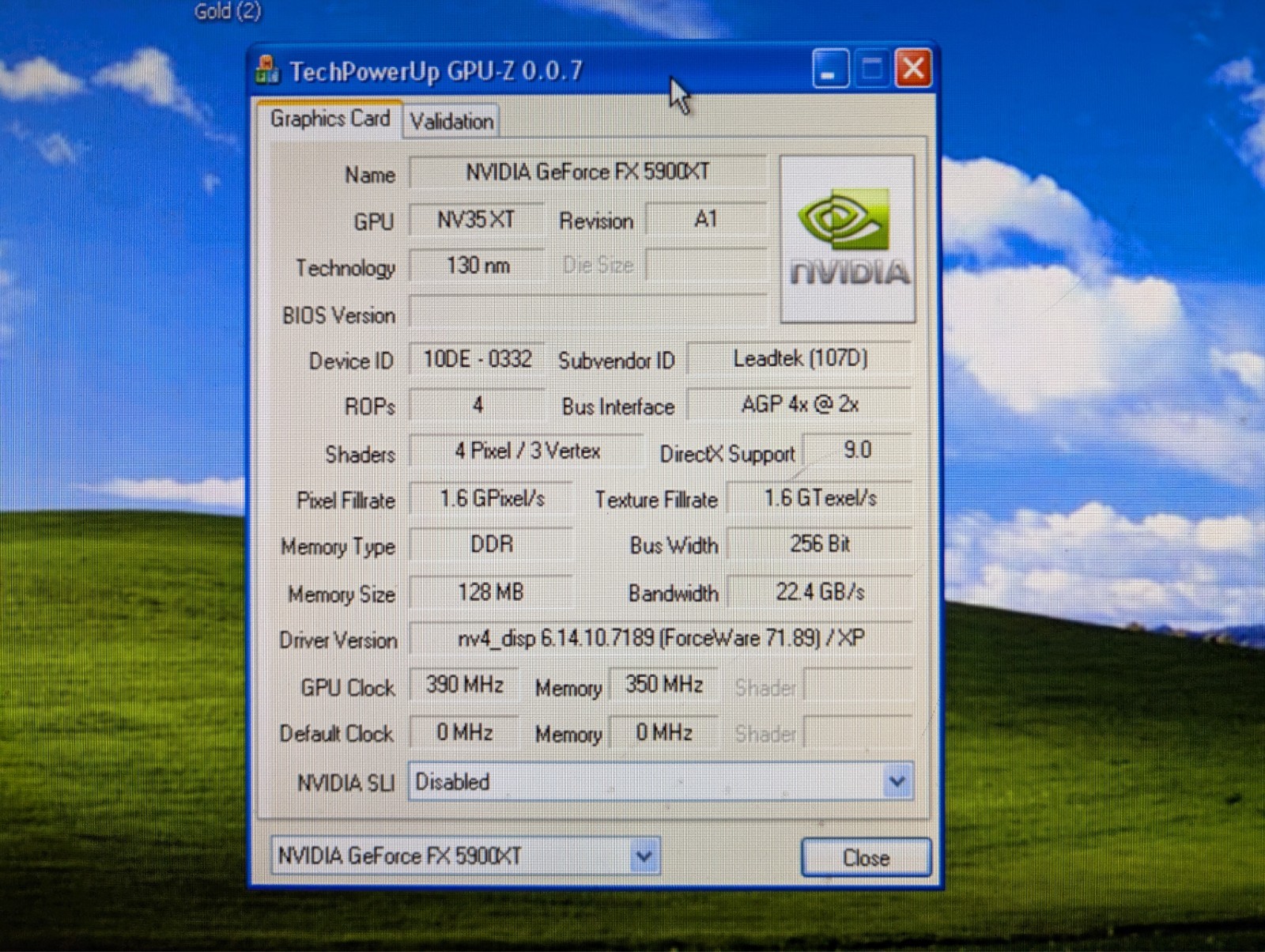Expand the GPU selector dropdown arrow
The height and width of the screenshot is (952, 1265).
coord(645,856)
